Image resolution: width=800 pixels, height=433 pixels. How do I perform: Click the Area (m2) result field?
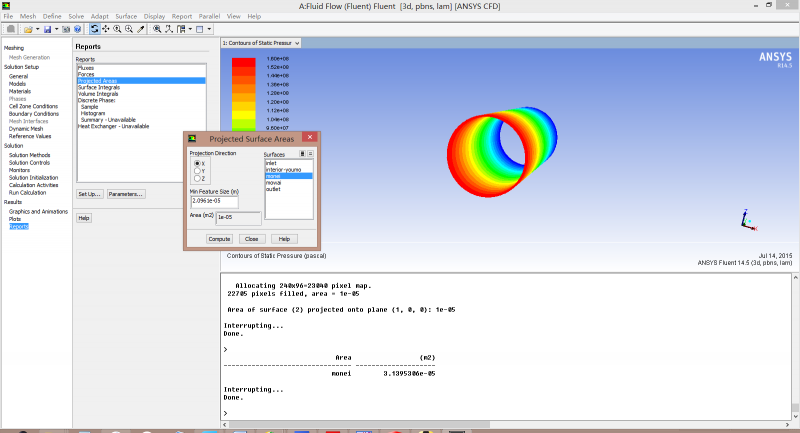click(x=238, y=218)
